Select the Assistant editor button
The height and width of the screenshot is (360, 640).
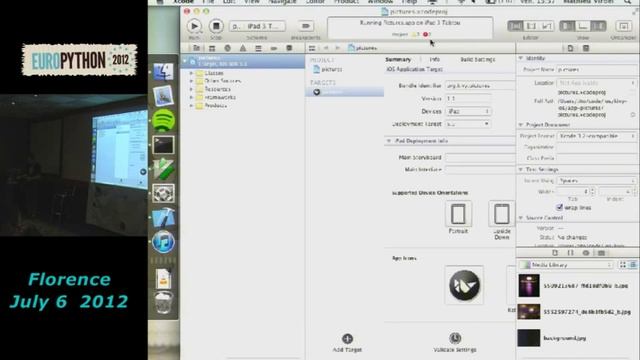[531, 26]
